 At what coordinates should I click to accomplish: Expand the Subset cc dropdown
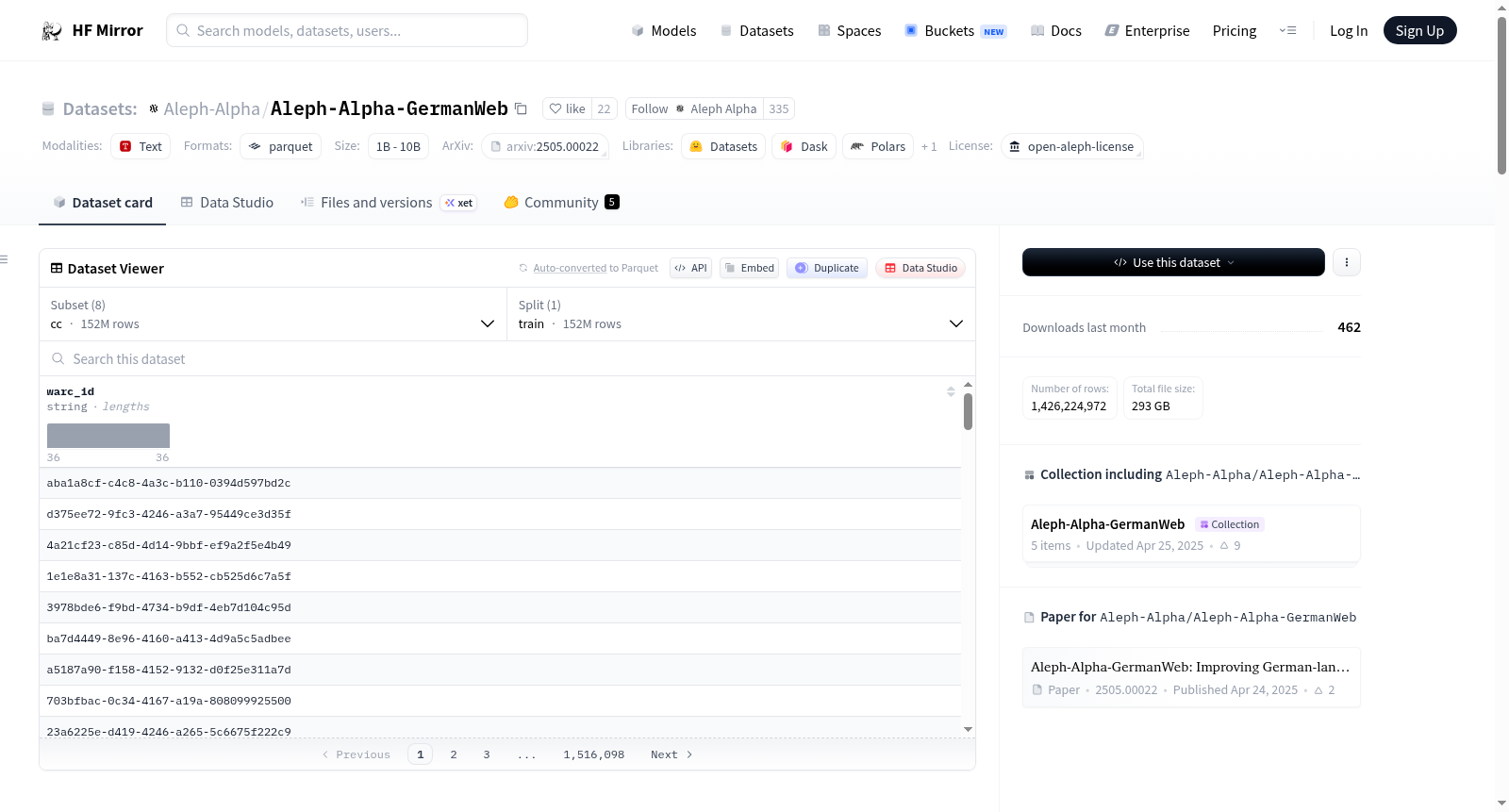pos(273,314)
